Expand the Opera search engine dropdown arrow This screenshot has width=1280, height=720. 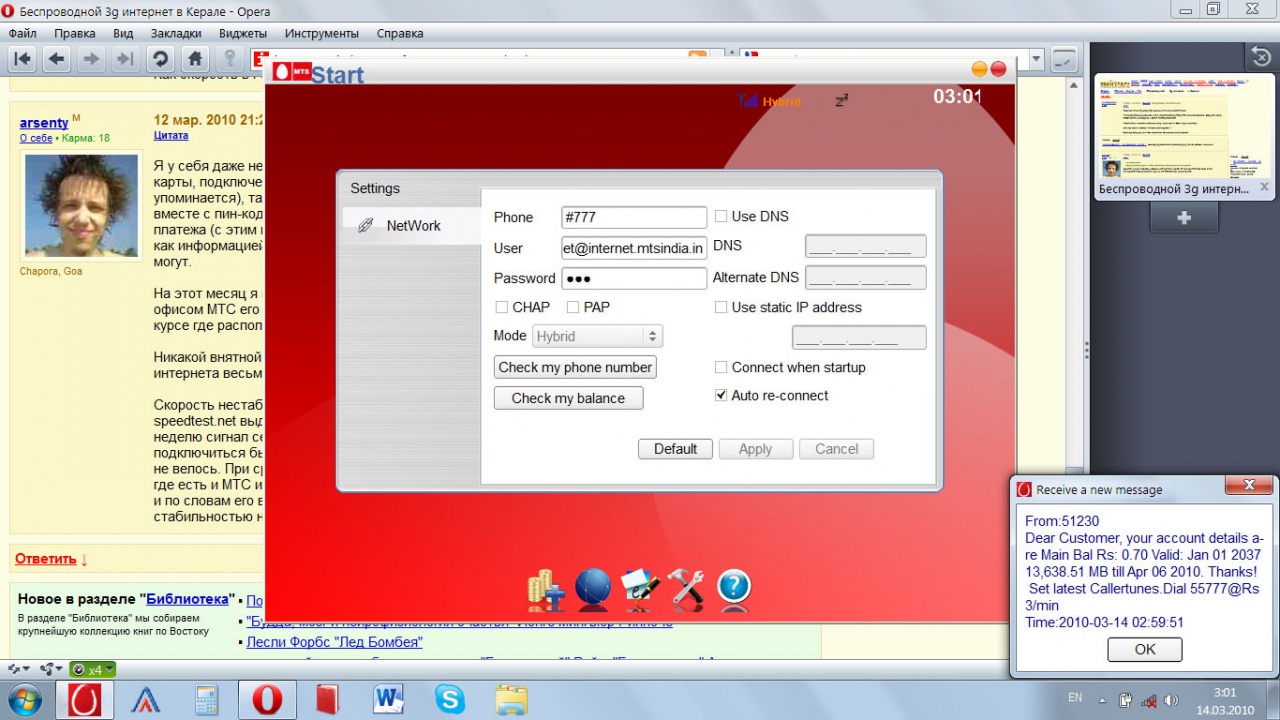[1036, 59]
